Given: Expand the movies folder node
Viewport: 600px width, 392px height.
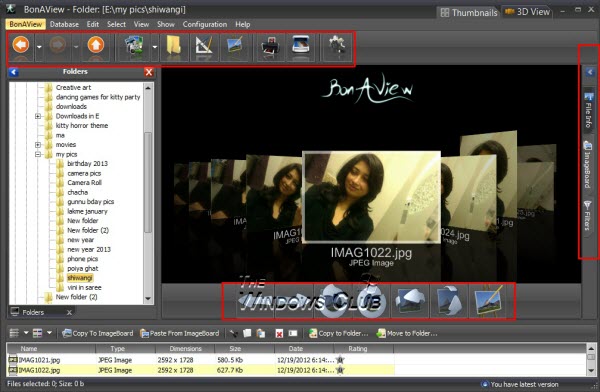Looking at the screenshot, I should click(38, 145).
